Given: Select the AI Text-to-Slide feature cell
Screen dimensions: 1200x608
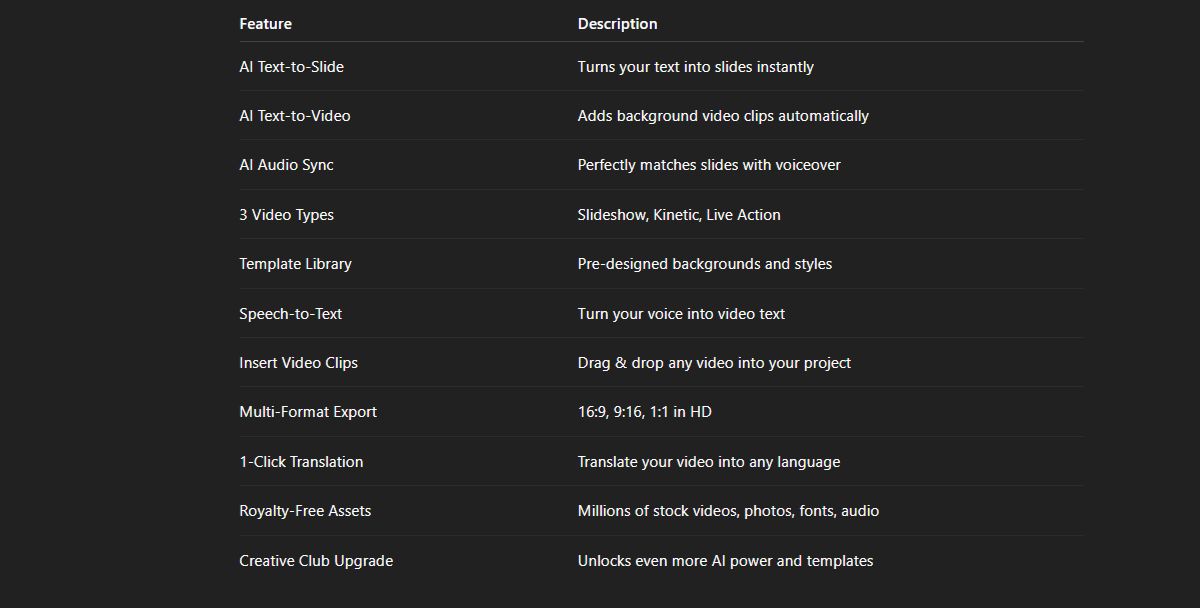Looking at the screenshot, I should coord(292,67).
